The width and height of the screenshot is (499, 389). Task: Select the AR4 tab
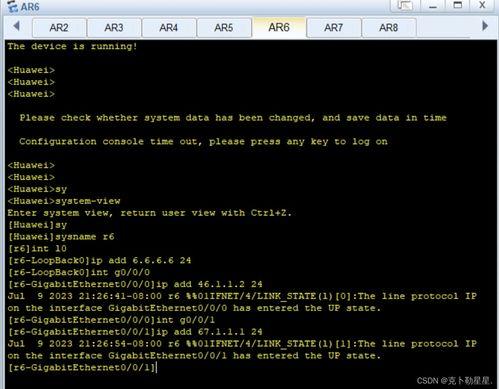pyautogui.click(x=169, y=28)
